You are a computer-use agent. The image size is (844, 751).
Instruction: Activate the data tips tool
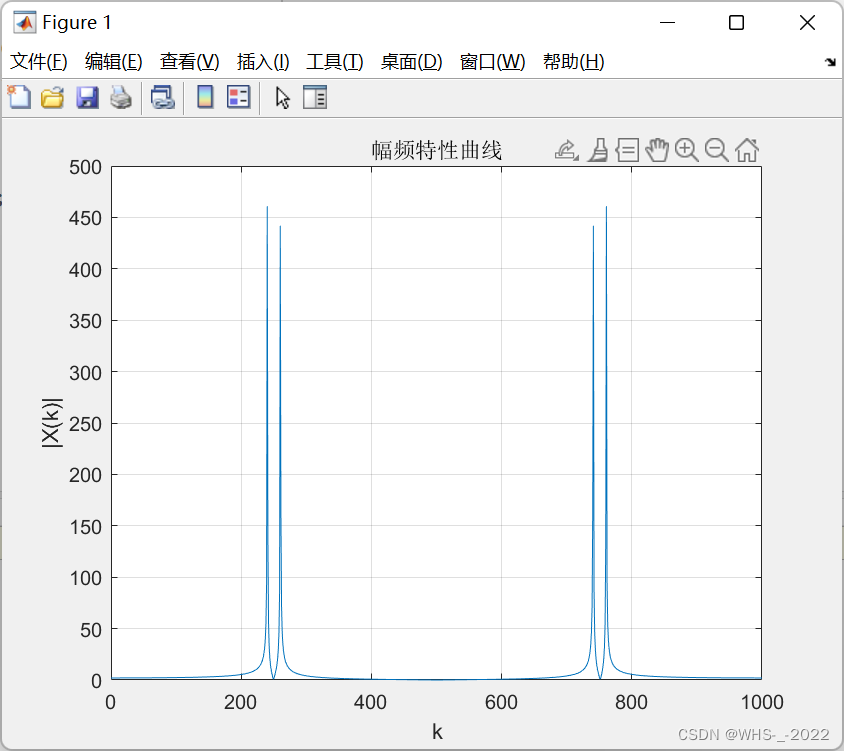tap(628, 150)
